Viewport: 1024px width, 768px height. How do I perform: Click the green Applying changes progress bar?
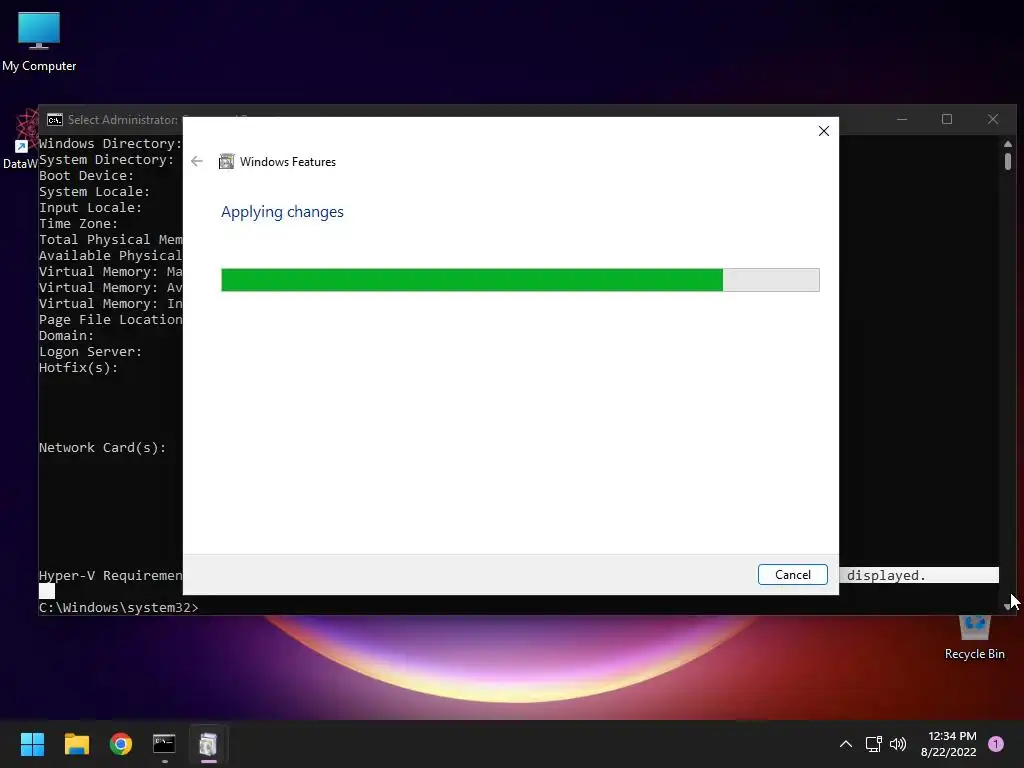tap(520, 280)
